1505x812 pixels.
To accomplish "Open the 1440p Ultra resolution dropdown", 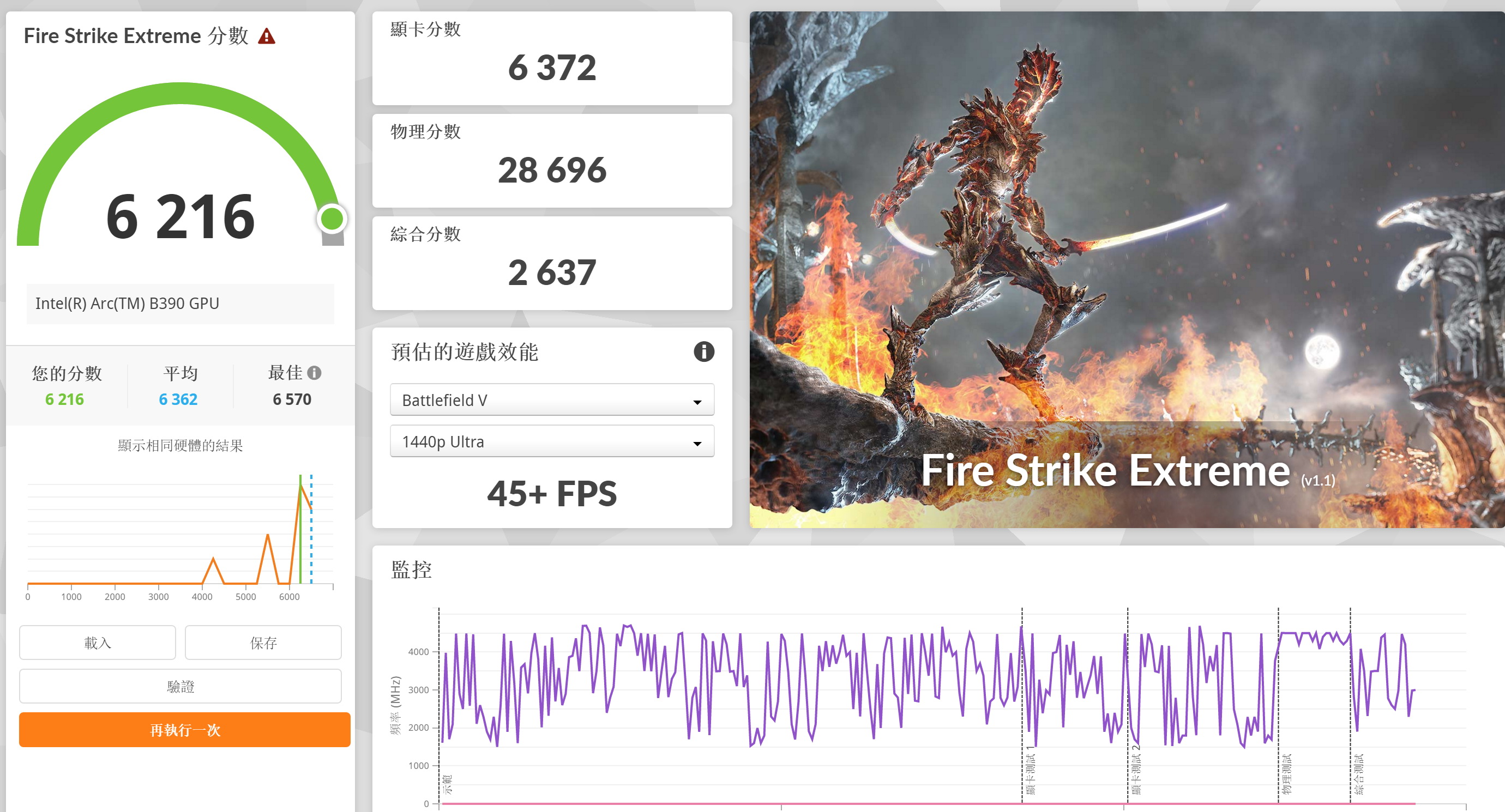I will pos(551,442).
